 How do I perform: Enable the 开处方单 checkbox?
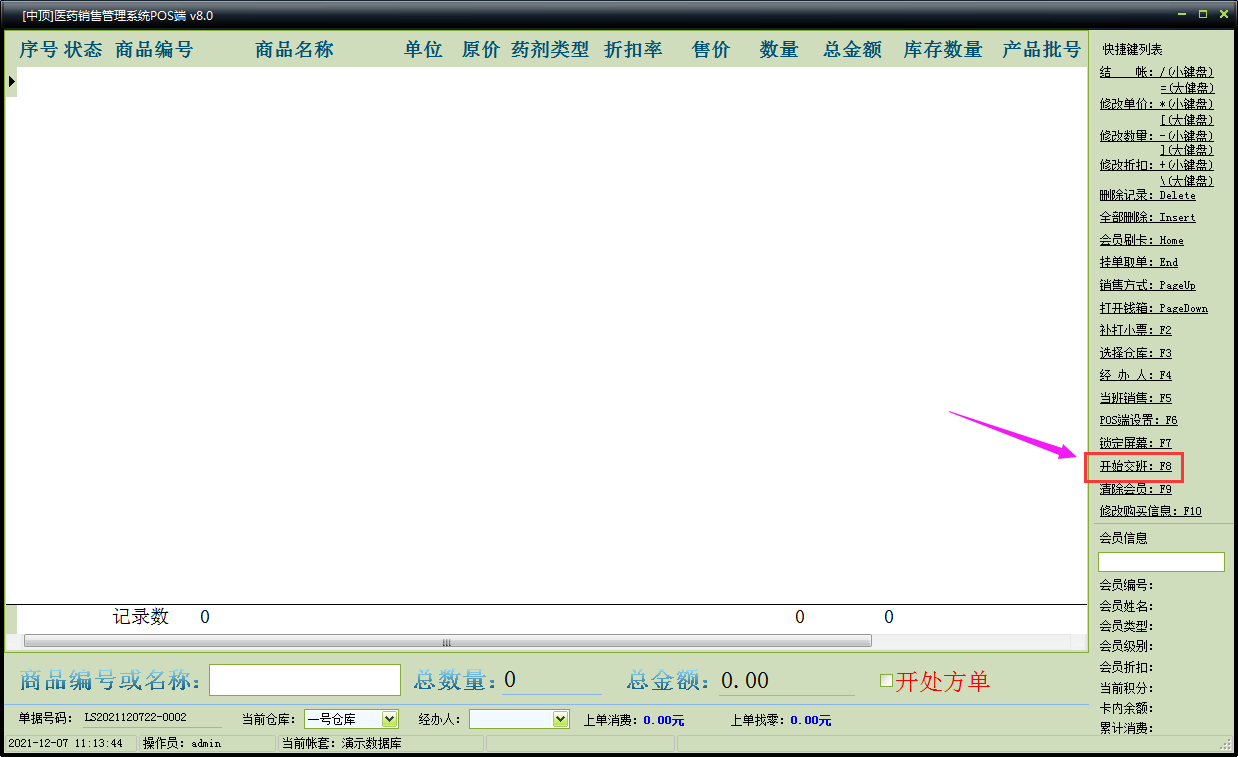coord(886,680)
